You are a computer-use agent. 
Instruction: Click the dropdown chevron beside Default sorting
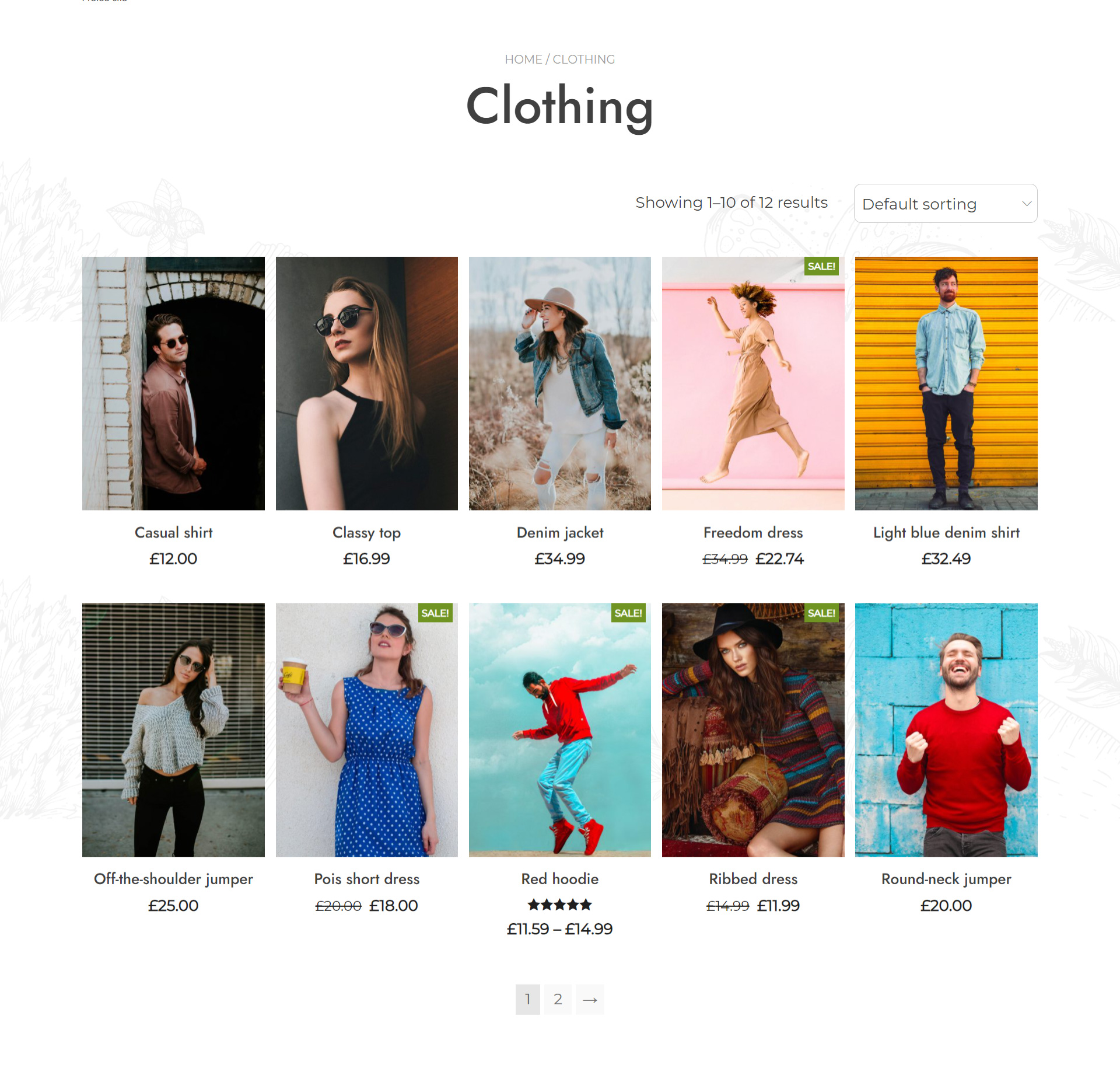pyautogui.click(x=1027, y=204)
